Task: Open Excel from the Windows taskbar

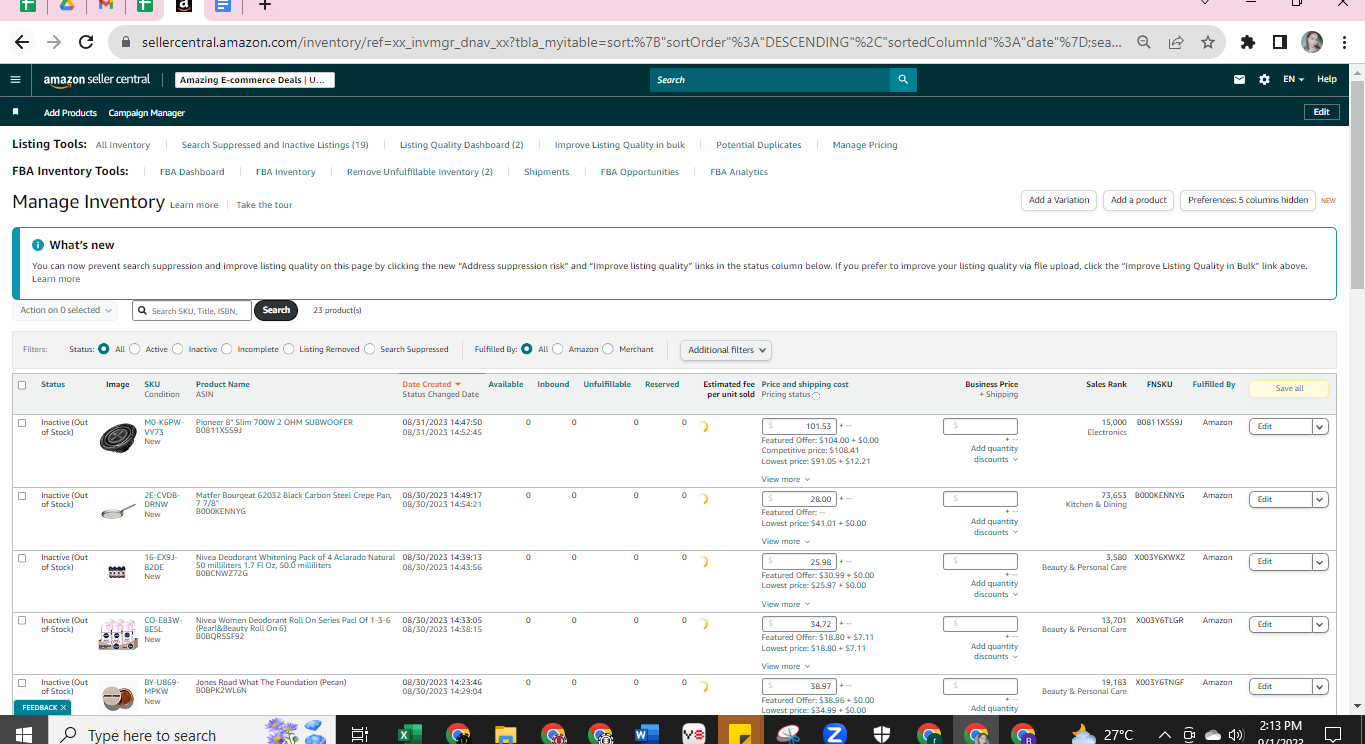Action: tap(408, 734)
